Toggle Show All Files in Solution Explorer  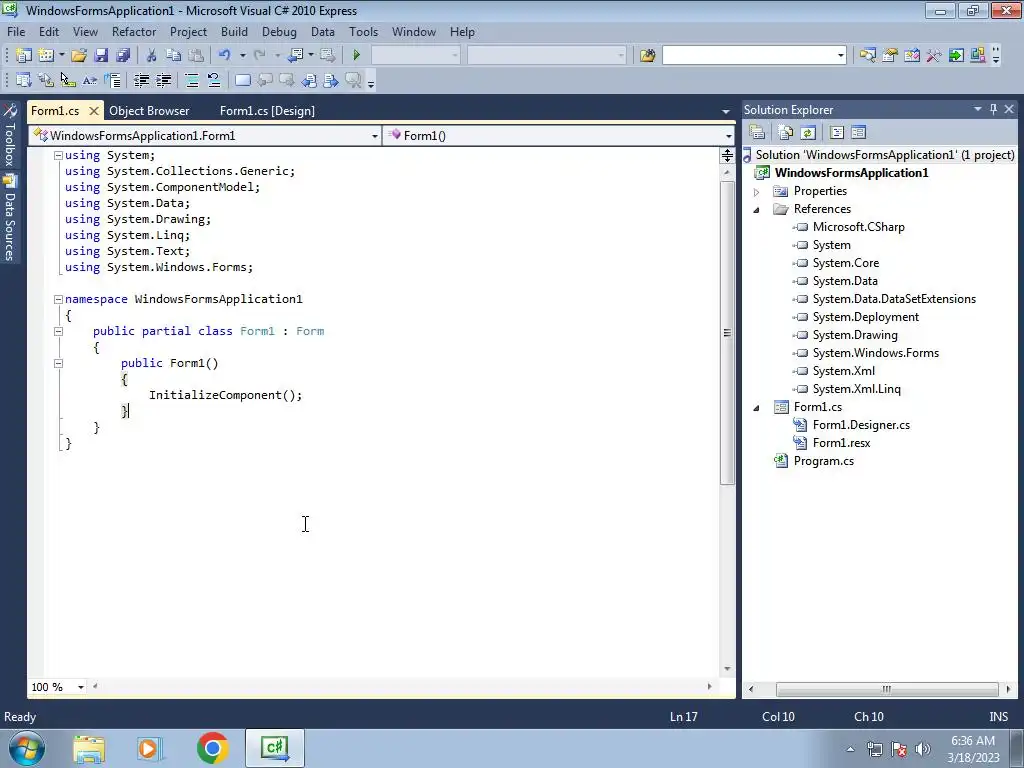[x=786, y=133]
